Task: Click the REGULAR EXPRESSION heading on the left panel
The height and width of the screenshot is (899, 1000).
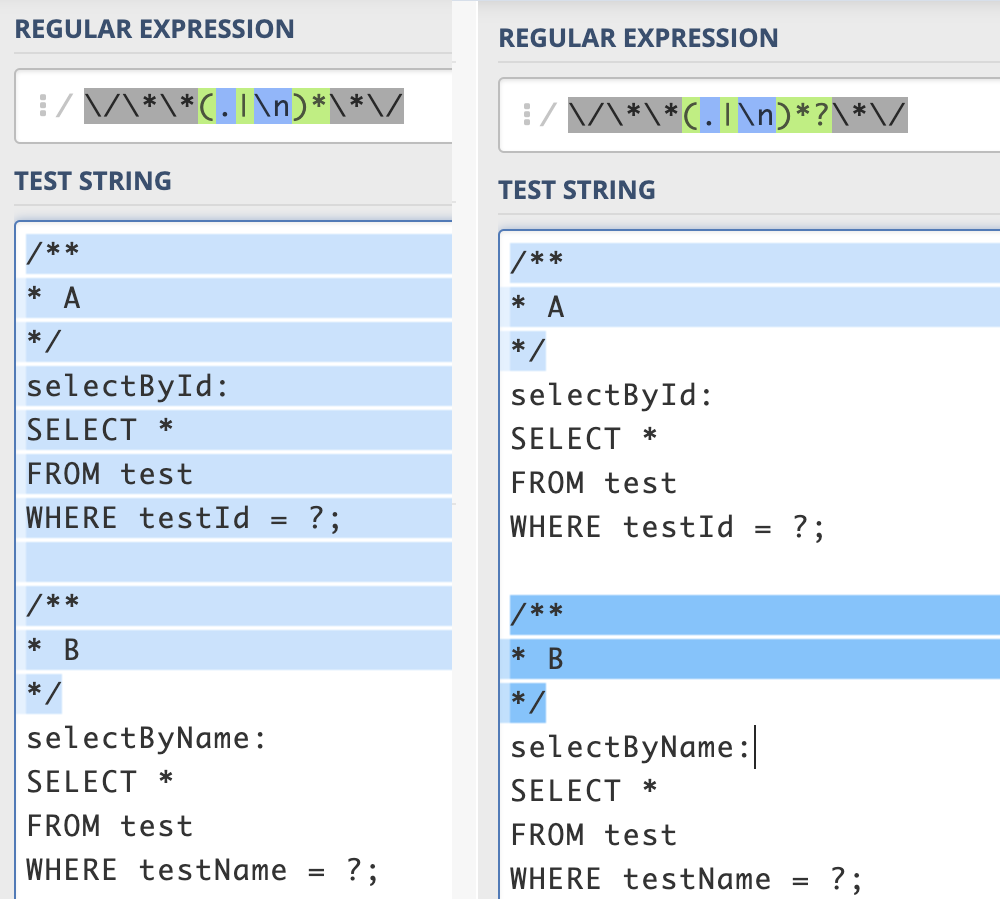Action: tap(153, 28)
